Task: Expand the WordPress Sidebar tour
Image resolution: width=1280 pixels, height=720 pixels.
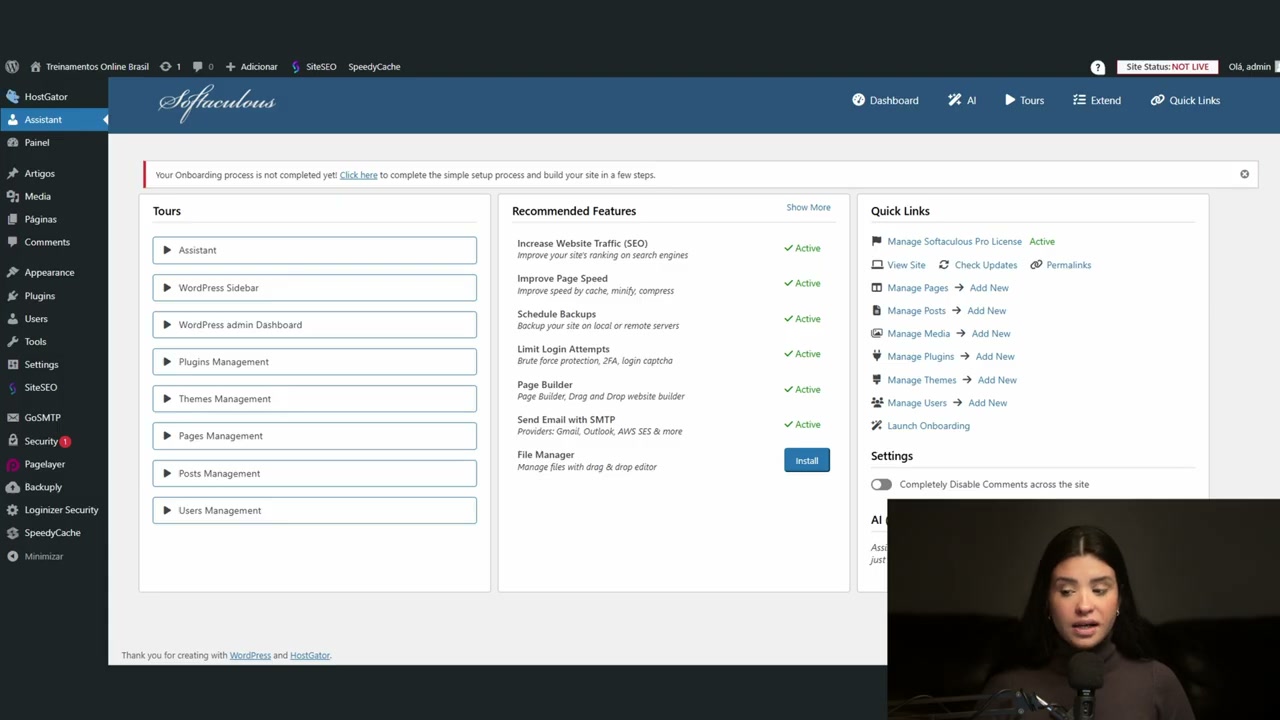Action: (315, 288)
